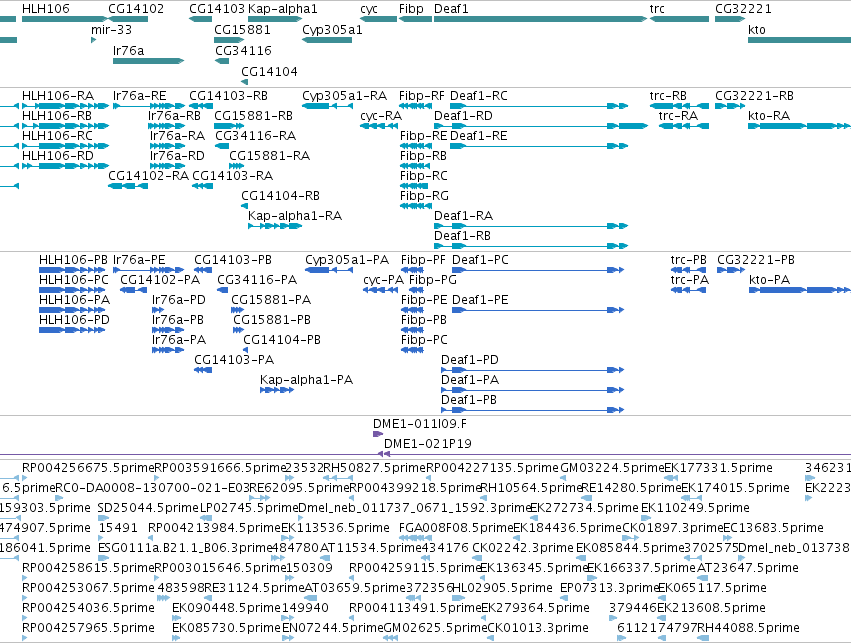The width and height of the screenshot is (851, 643).
Task: Open the Cyp305a1 gene label
Action: click(332, 30)
